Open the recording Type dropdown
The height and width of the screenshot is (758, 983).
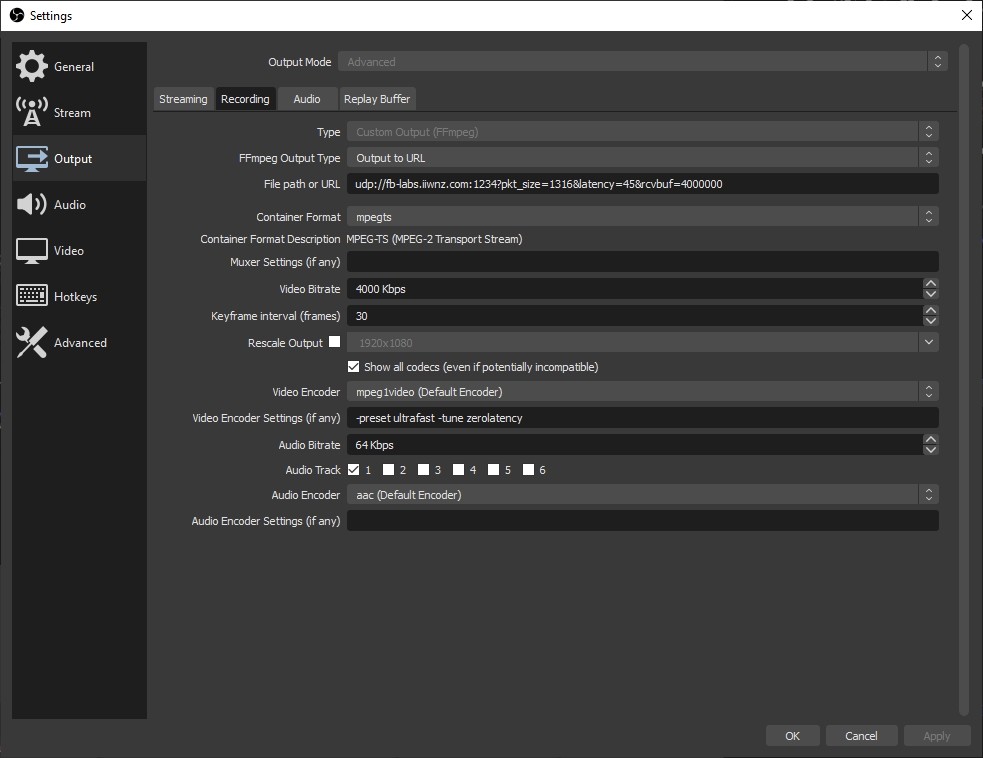point(643,132)
